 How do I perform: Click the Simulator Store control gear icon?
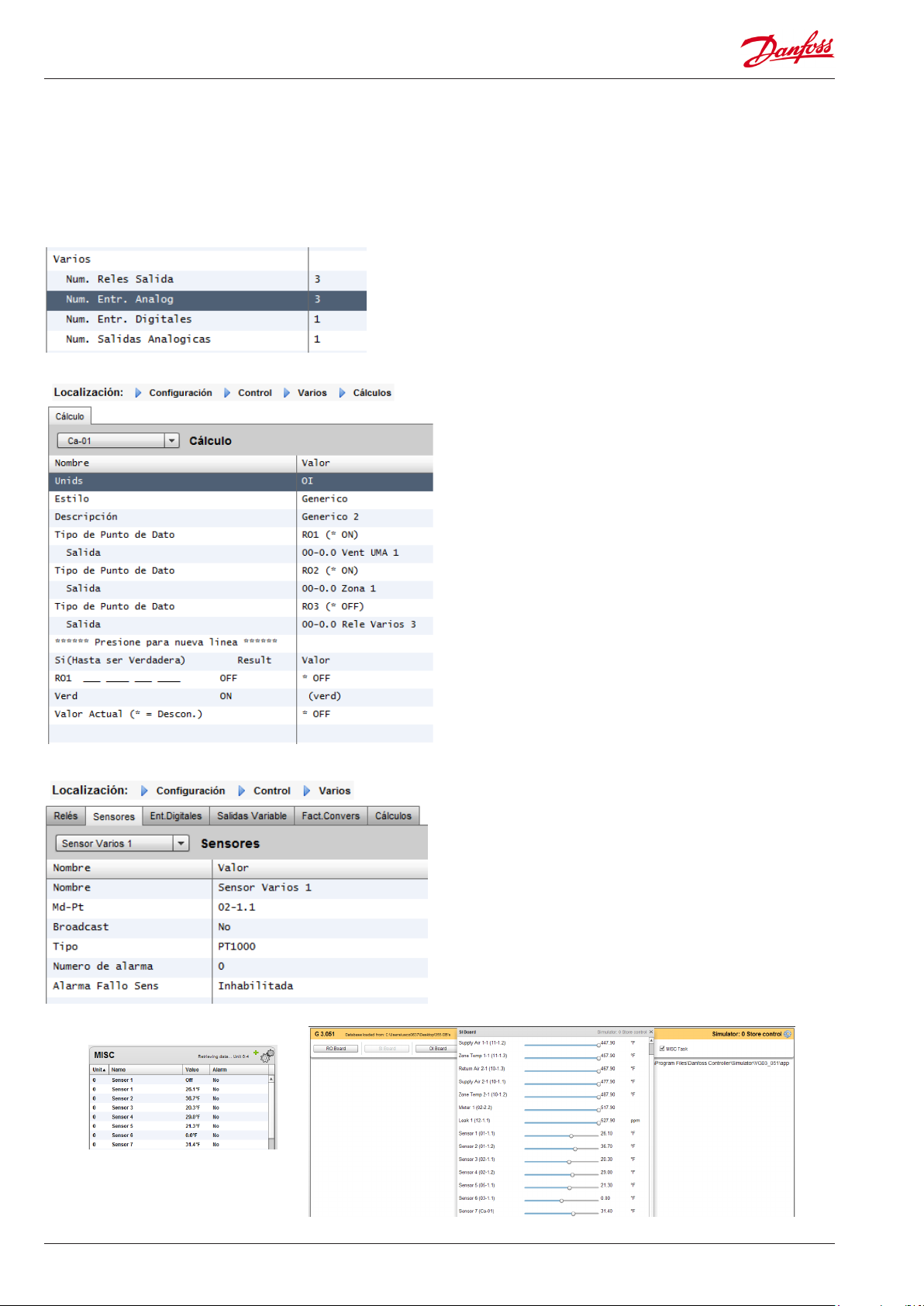[x=788, y=1034]
